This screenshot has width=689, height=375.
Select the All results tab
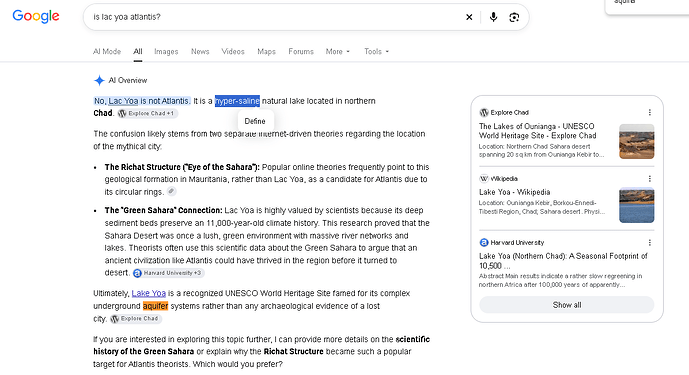[138, 51]
